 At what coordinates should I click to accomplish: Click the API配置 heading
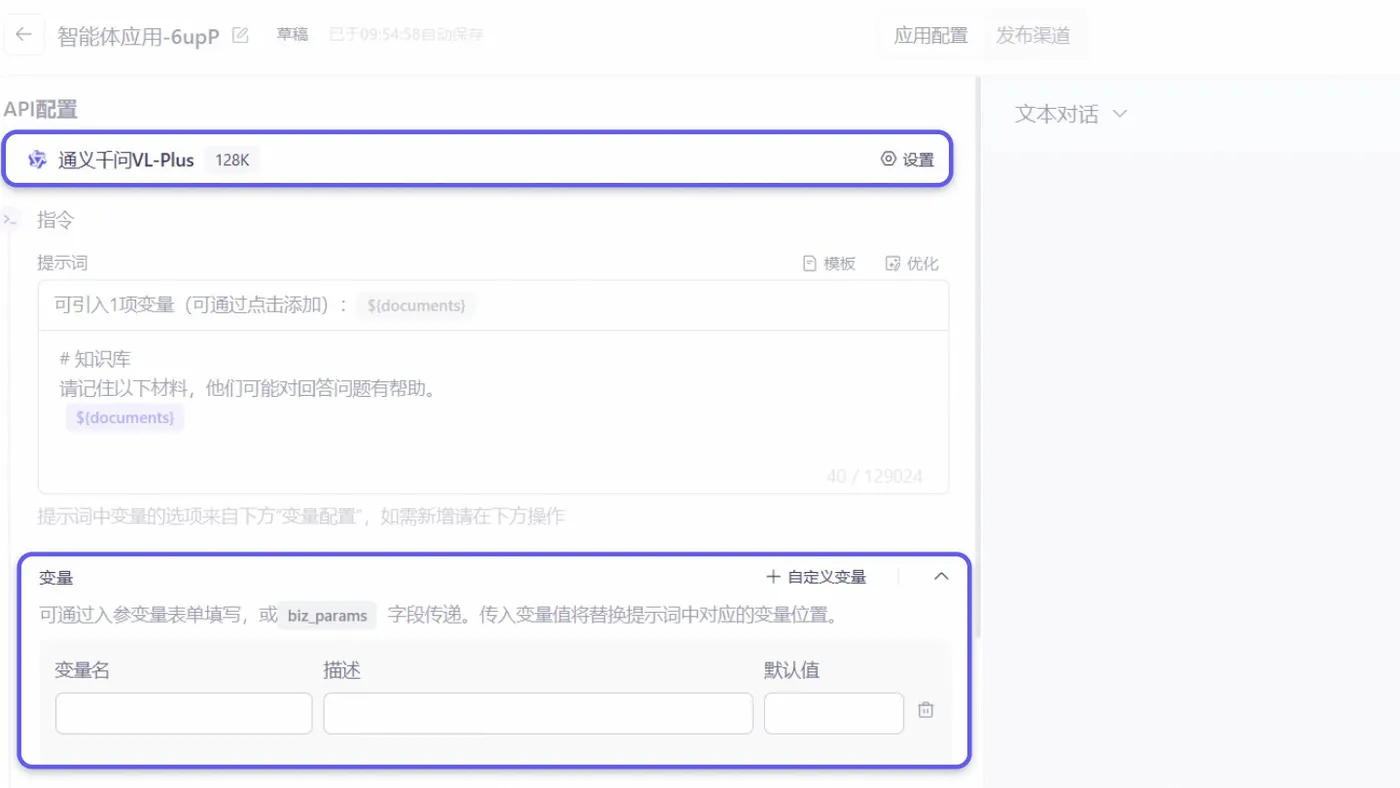coord(41,110)
